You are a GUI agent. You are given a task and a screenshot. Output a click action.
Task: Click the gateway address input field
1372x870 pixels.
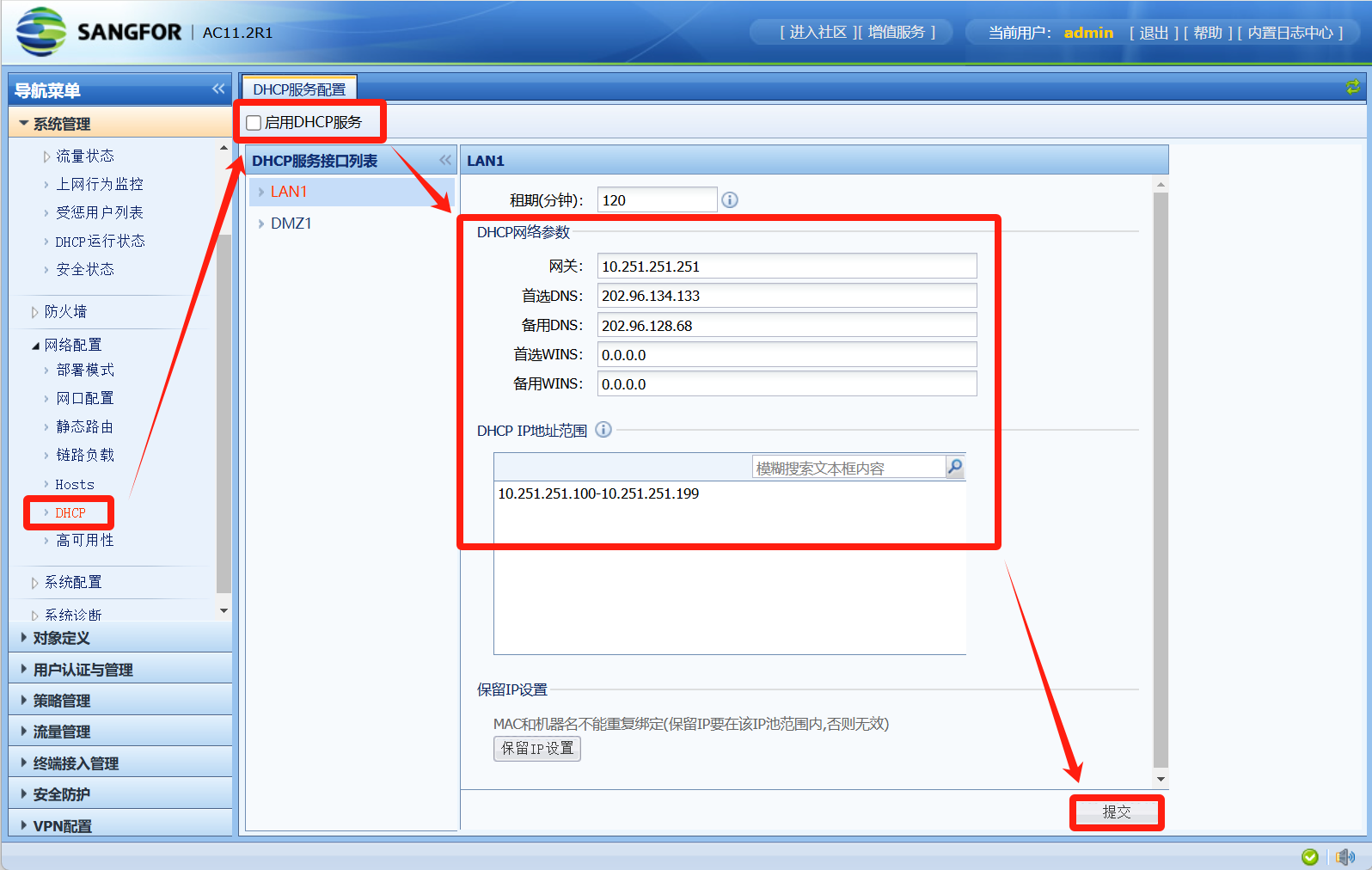coord(787,267)
